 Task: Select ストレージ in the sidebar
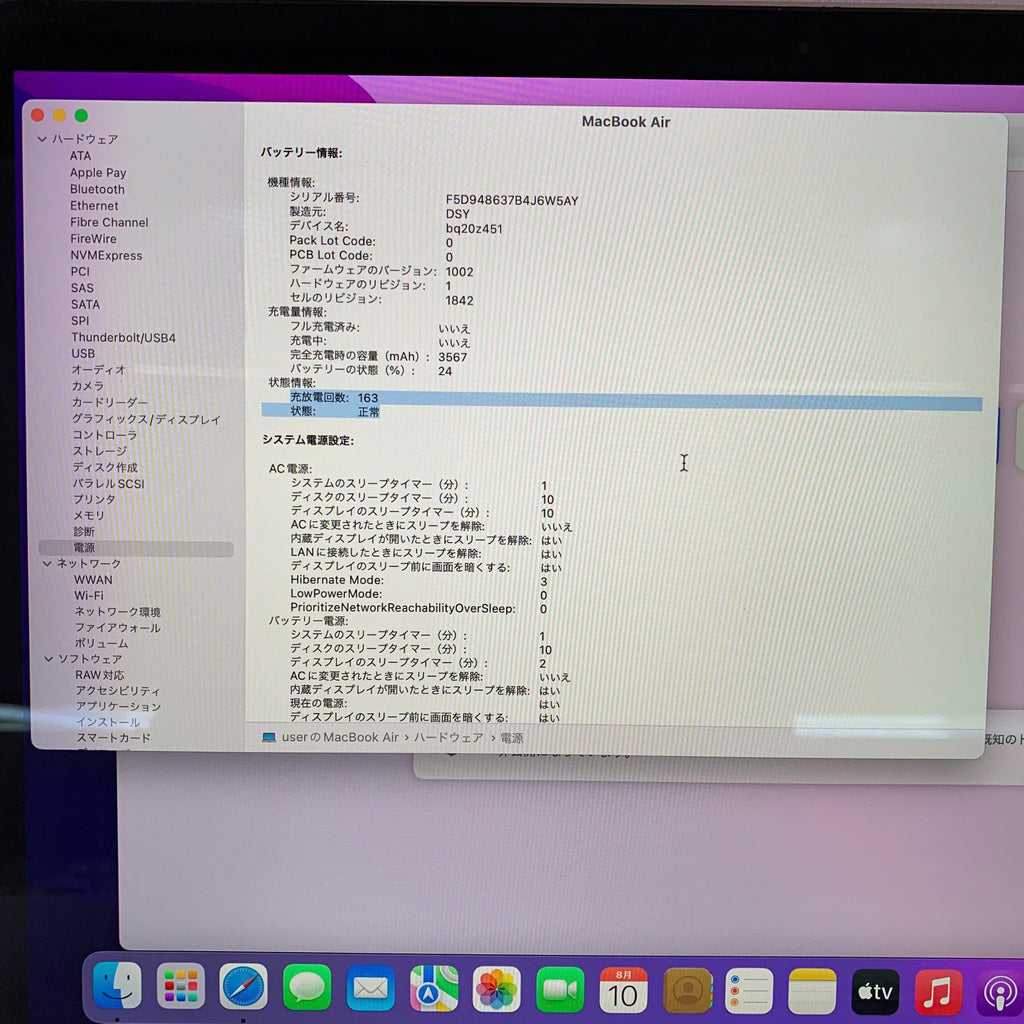tap(100, 451)
